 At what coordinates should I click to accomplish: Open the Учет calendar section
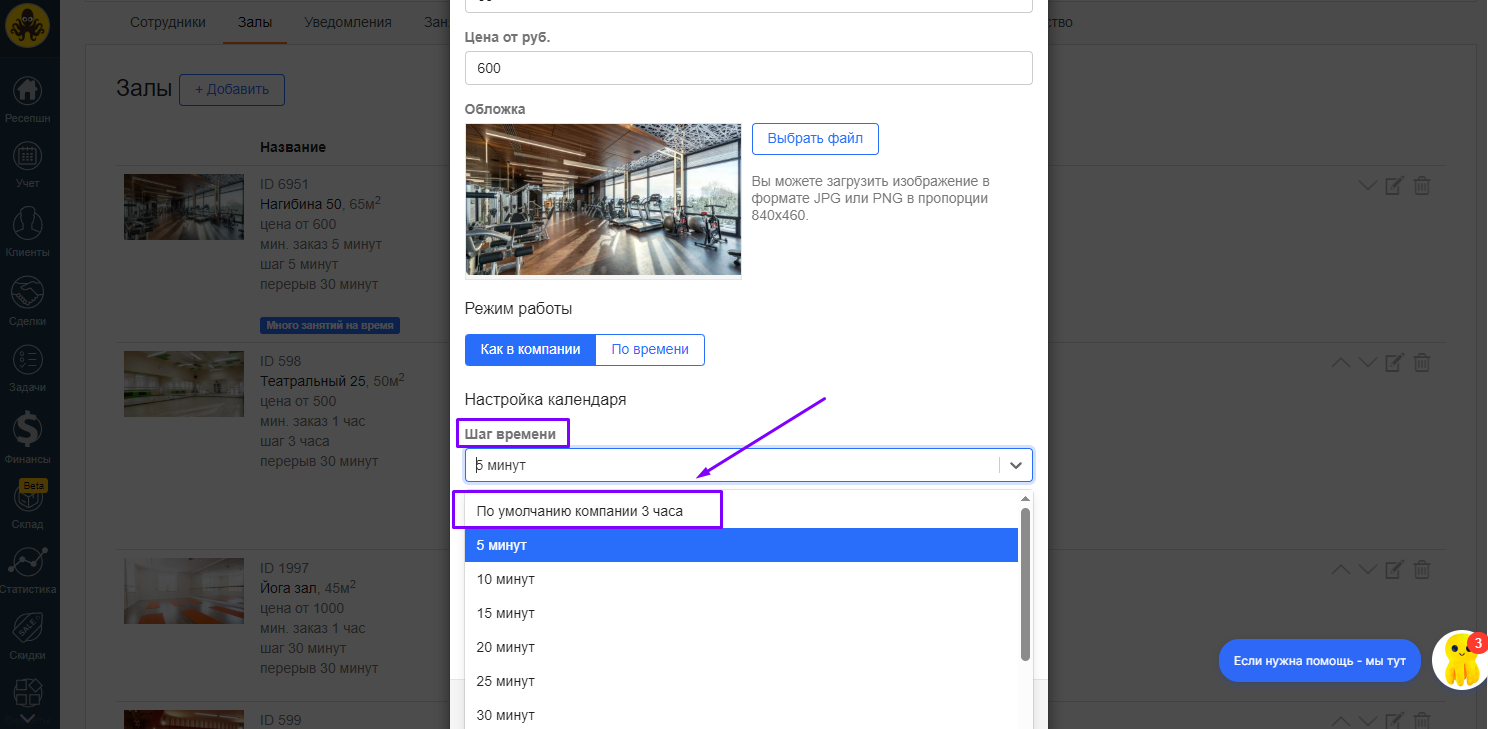point(27,164)
